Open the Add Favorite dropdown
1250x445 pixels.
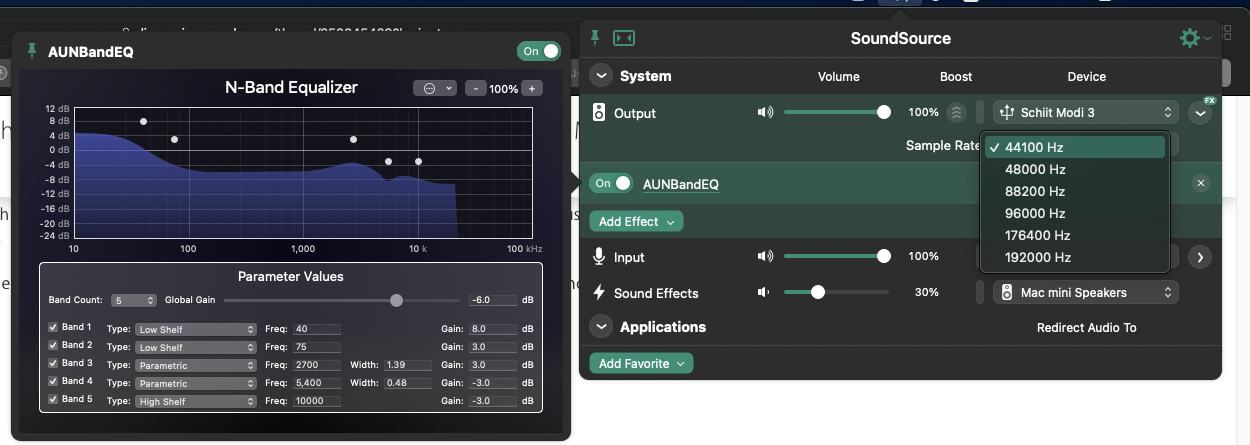click(x=641, y=364)
